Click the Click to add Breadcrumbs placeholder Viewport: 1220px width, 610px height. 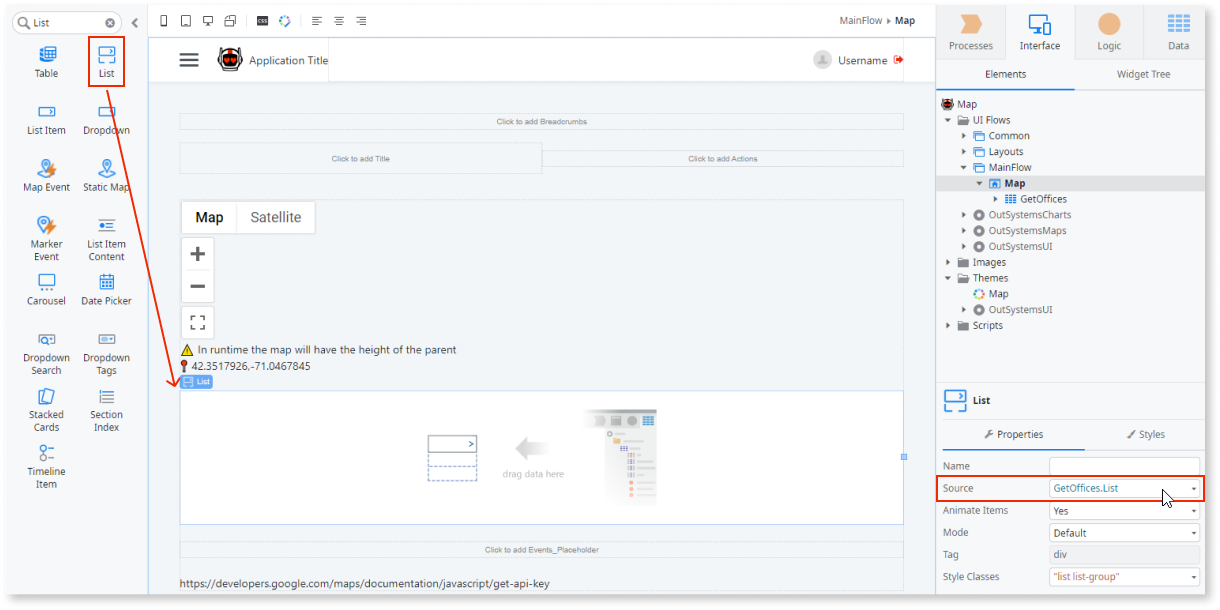click(540, 121)
